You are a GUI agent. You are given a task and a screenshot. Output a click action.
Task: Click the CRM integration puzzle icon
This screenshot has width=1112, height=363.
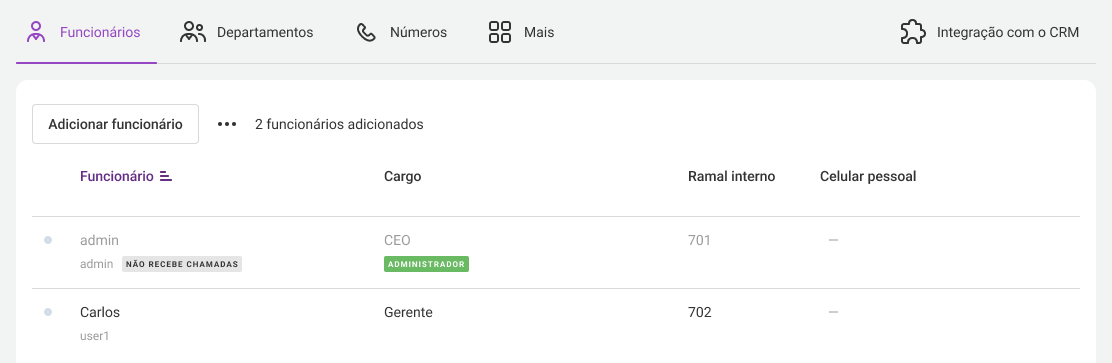(913, 32)
